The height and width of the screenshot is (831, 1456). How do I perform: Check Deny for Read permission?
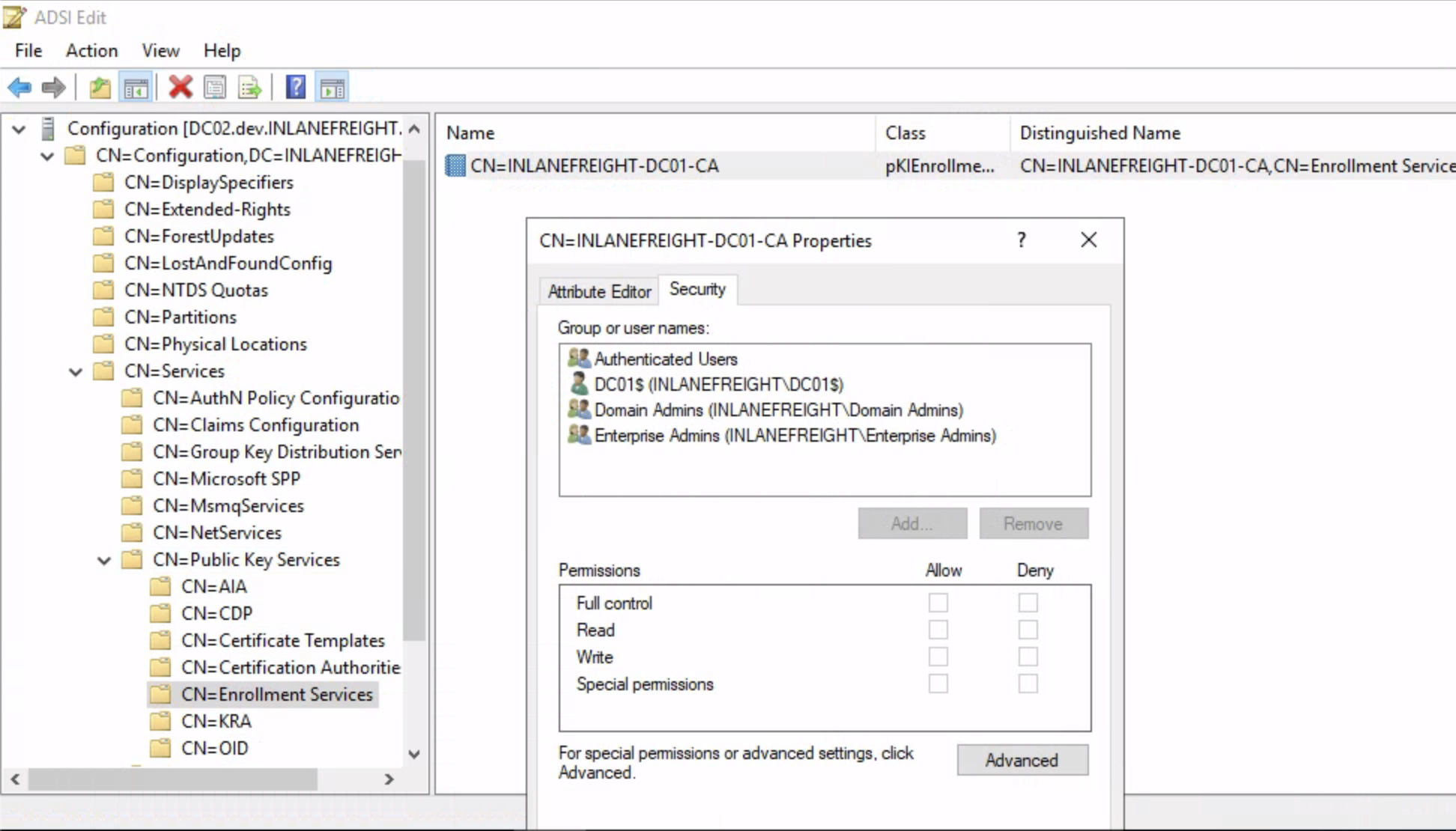pyautogui.click(x=1028, y=630)
